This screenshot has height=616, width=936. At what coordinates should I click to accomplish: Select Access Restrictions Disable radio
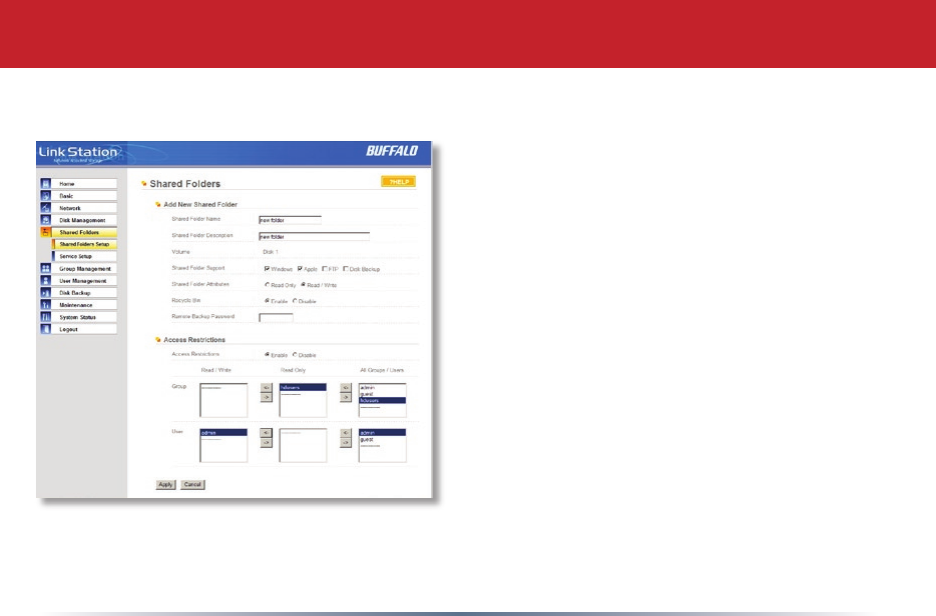click(x=294, y=355)
